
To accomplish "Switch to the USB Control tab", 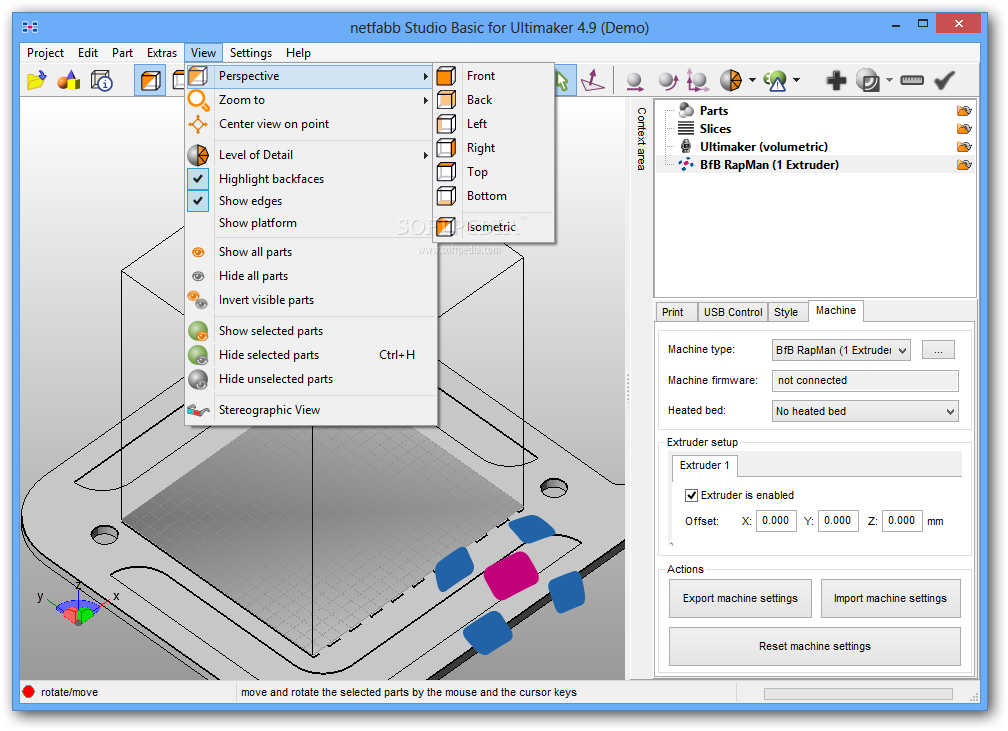I will (733, 312).
